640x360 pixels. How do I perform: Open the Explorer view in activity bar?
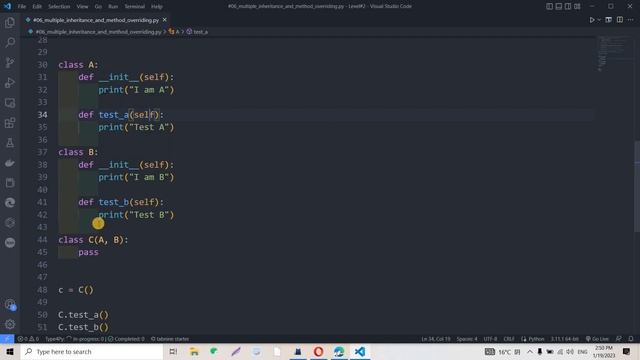(10, 22)
